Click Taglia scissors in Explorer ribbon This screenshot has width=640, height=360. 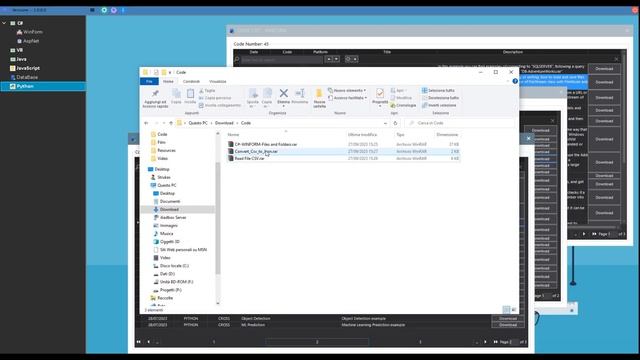click(207, 91)
